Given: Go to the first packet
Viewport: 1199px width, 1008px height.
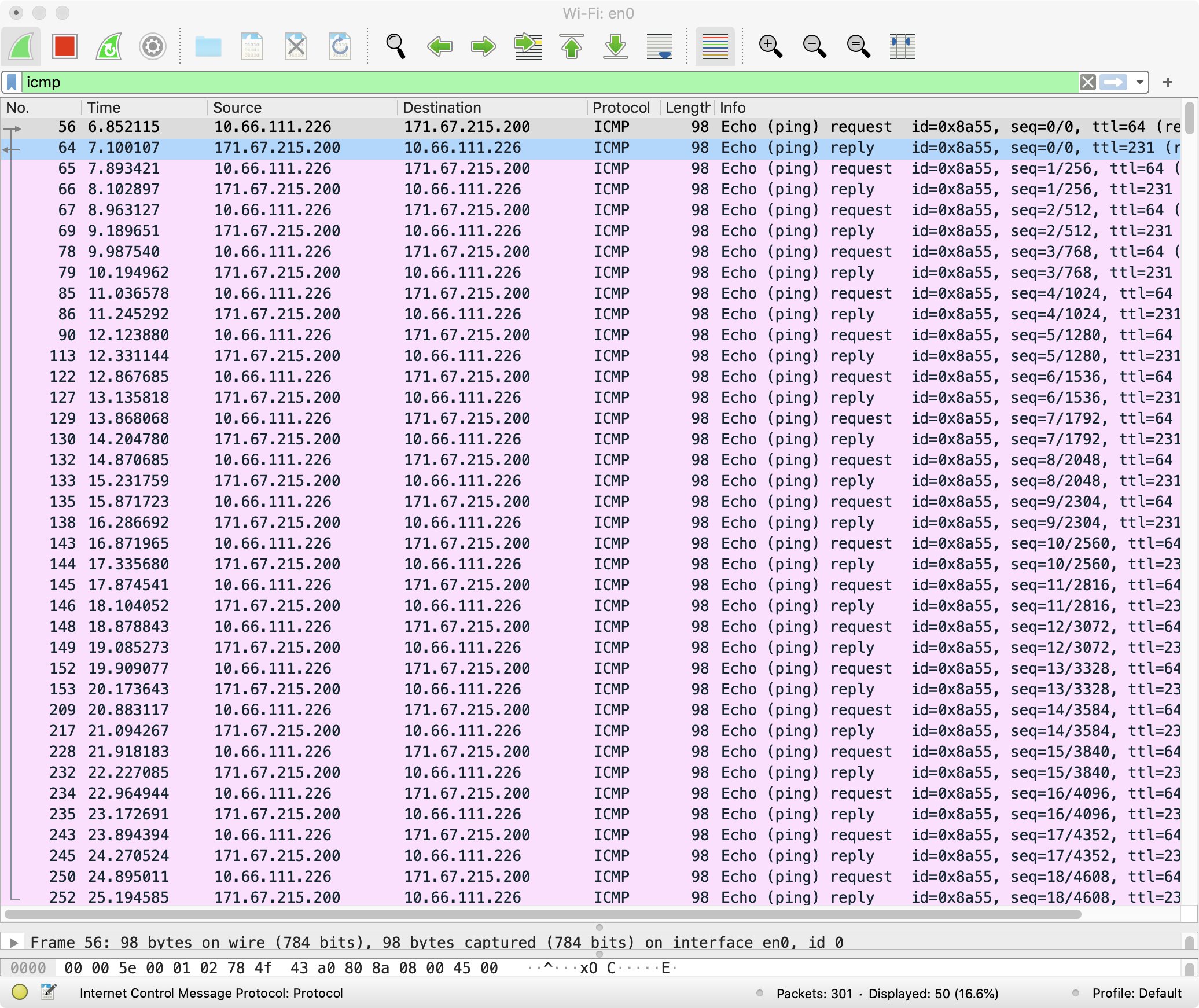Looking at the screenshot, I should click(572, 46).
